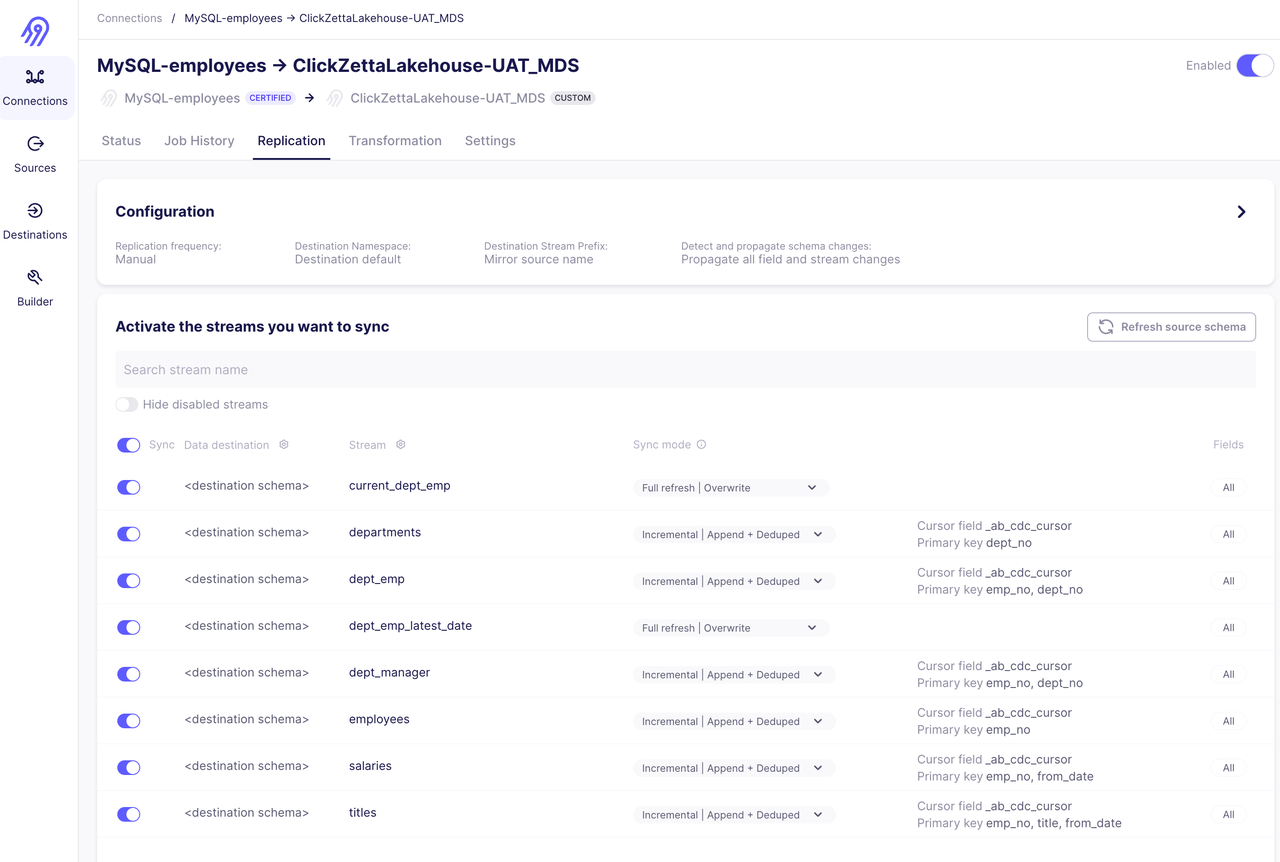Switch to the Job History tab

point(199,141)
